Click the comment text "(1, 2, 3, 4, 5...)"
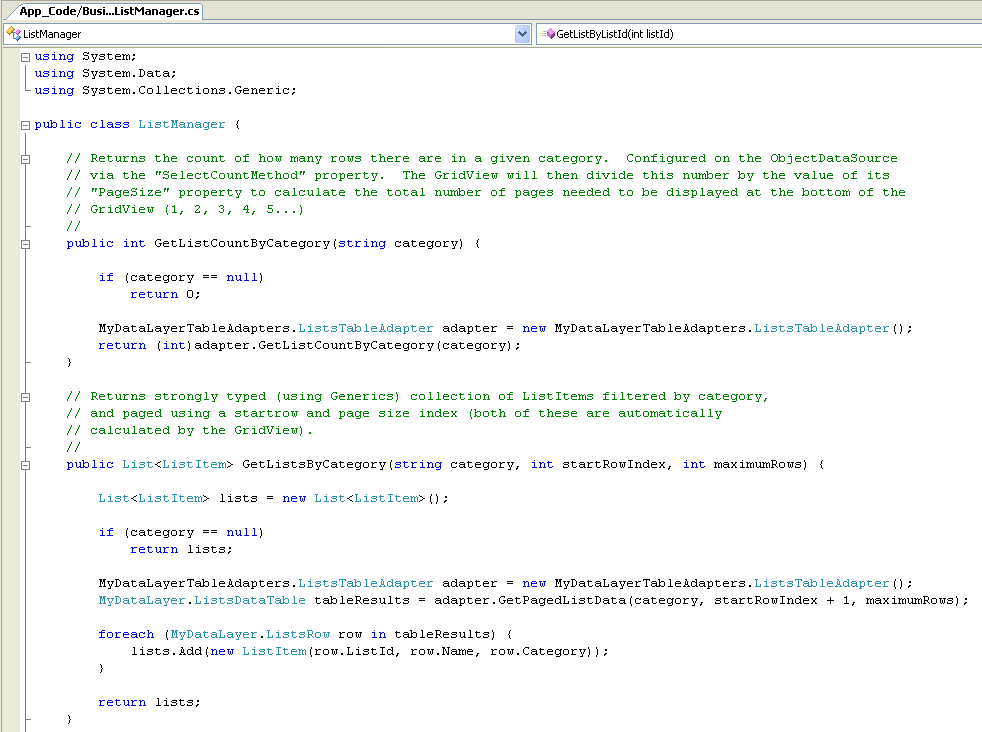982x732 pixels. coord(234,209)
